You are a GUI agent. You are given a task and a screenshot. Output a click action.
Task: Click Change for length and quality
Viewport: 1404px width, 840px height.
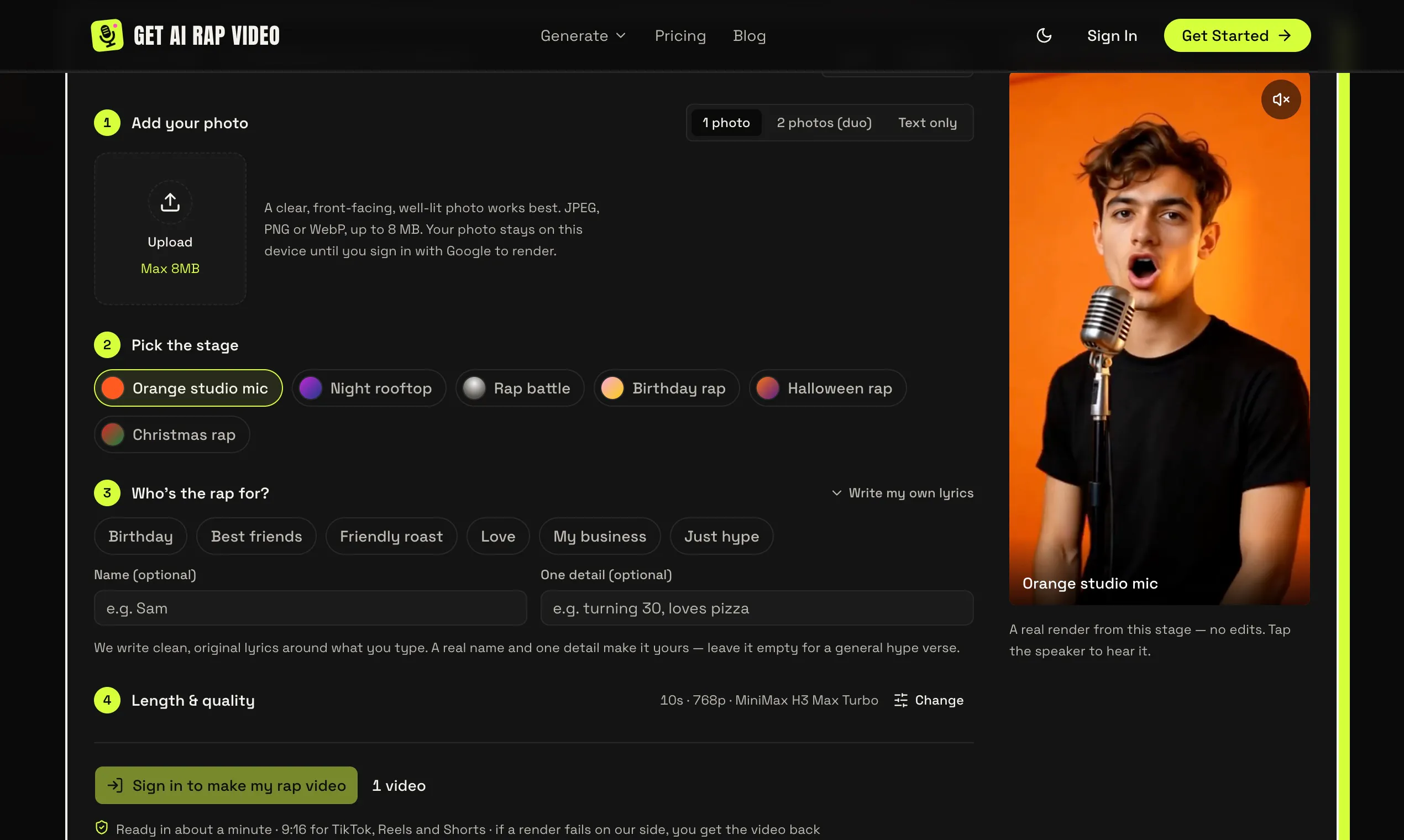click(x=929, y=700)
